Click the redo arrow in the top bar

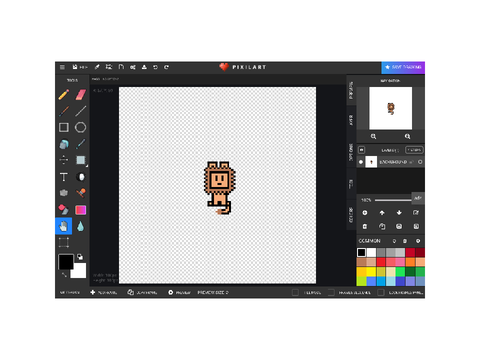166,67
